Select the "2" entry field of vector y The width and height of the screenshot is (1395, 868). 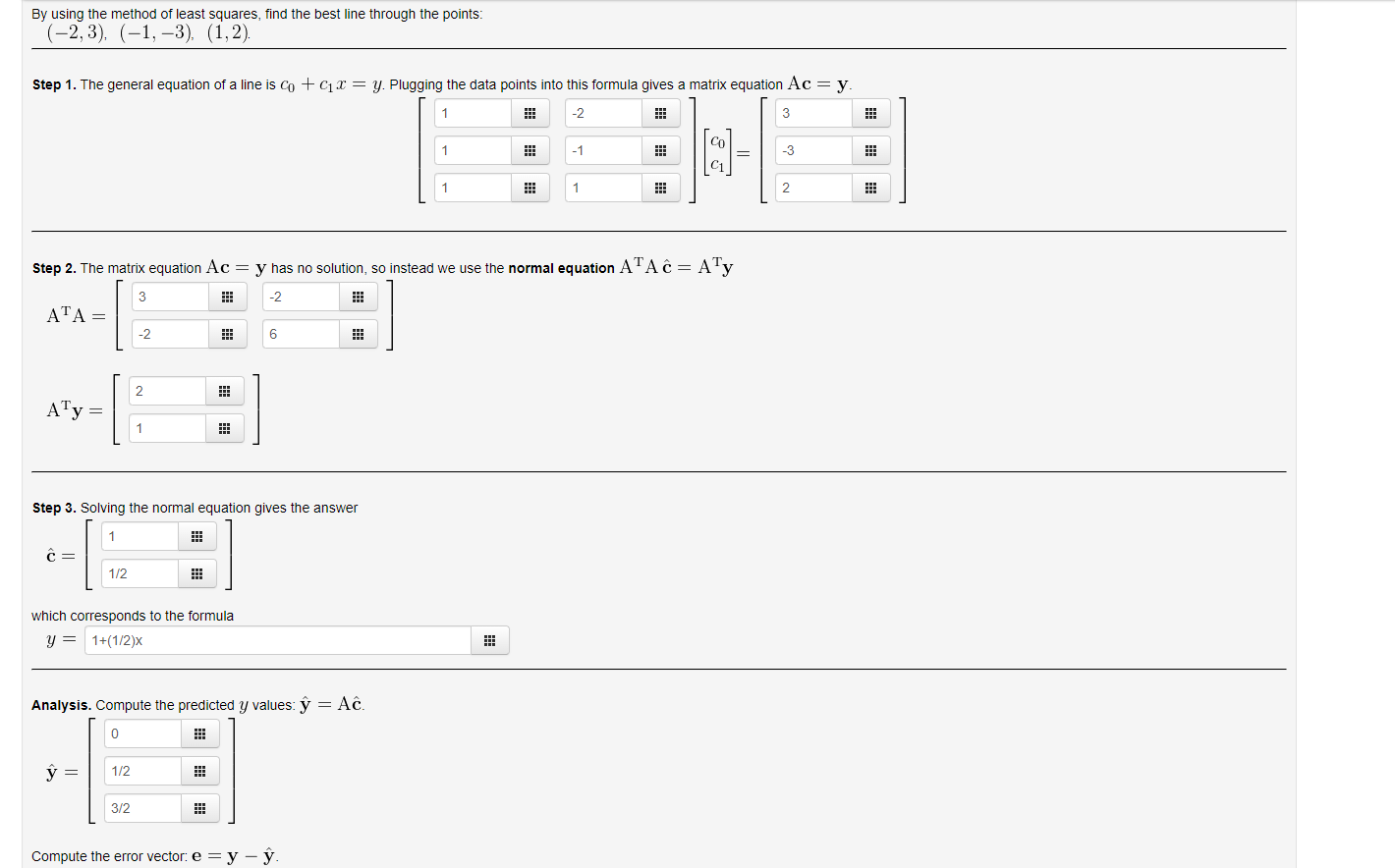coord(812,188)
